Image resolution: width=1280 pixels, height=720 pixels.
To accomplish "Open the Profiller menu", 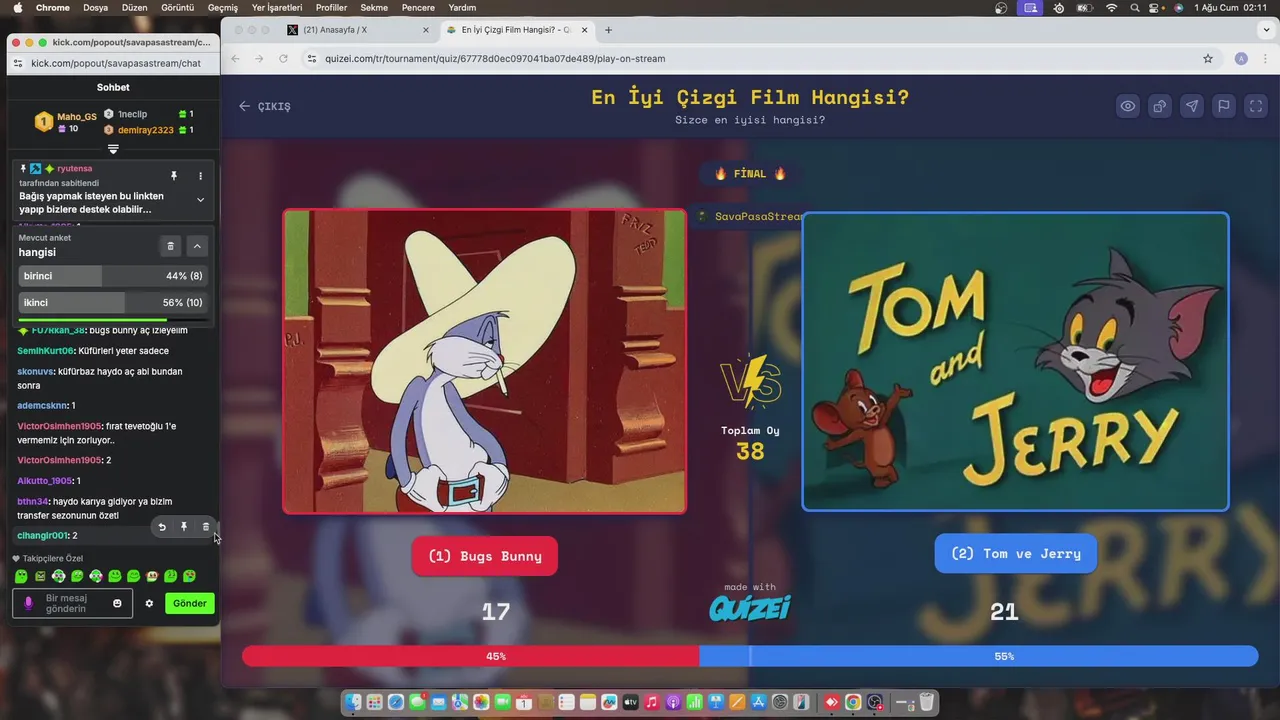I will pyautogui.click(x=331, y=8).
